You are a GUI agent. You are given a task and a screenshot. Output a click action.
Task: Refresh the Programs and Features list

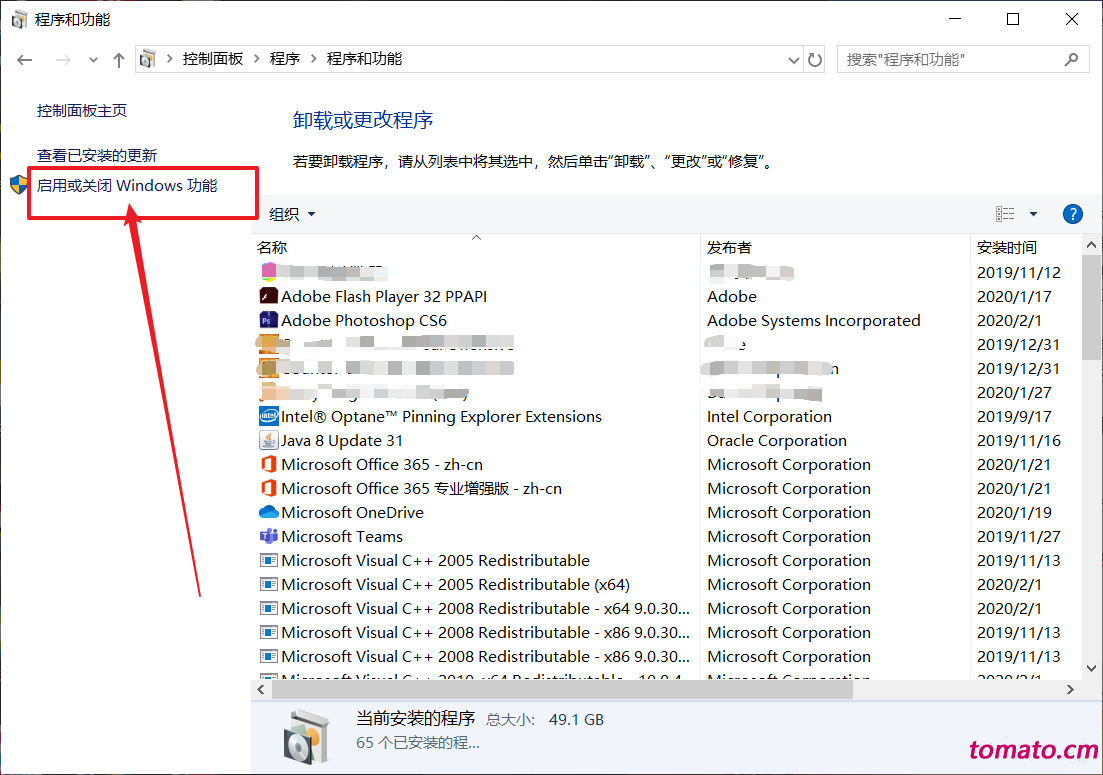pyautogui.click(x=815, y=60)
